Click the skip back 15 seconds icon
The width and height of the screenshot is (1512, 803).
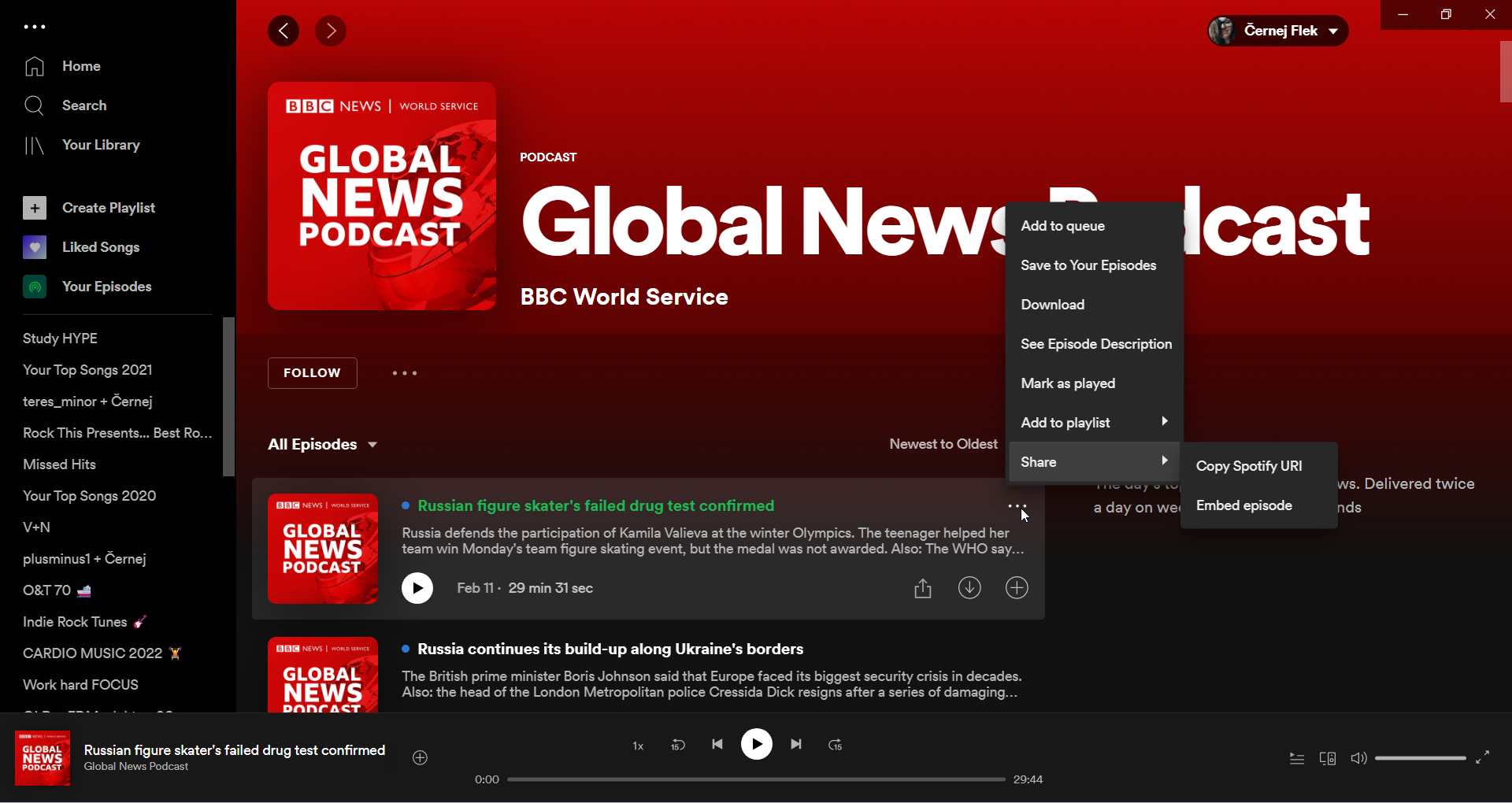(677, 745)
